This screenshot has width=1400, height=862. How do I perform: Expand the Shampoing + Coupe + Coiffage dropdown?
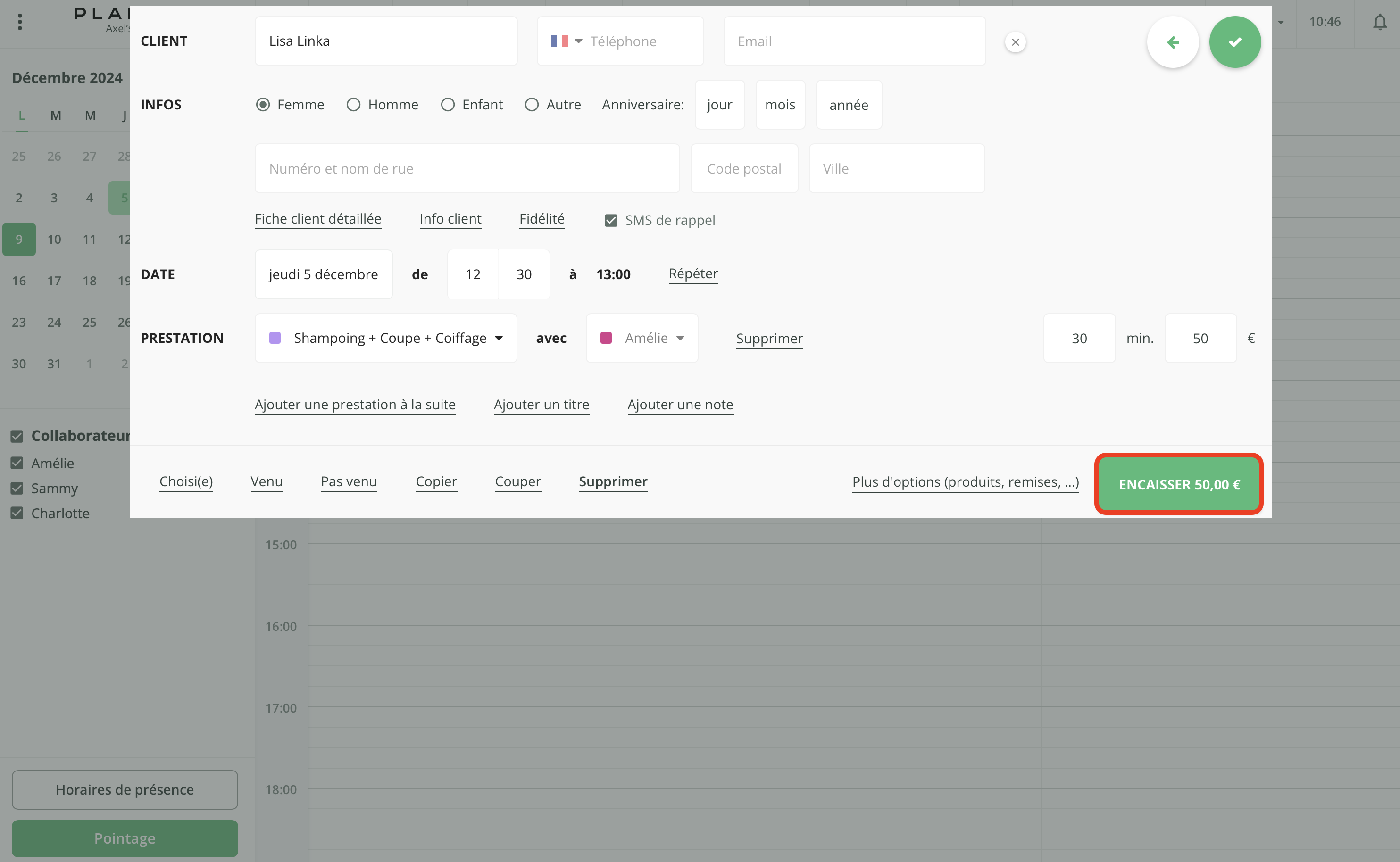(x=499, y=338)
